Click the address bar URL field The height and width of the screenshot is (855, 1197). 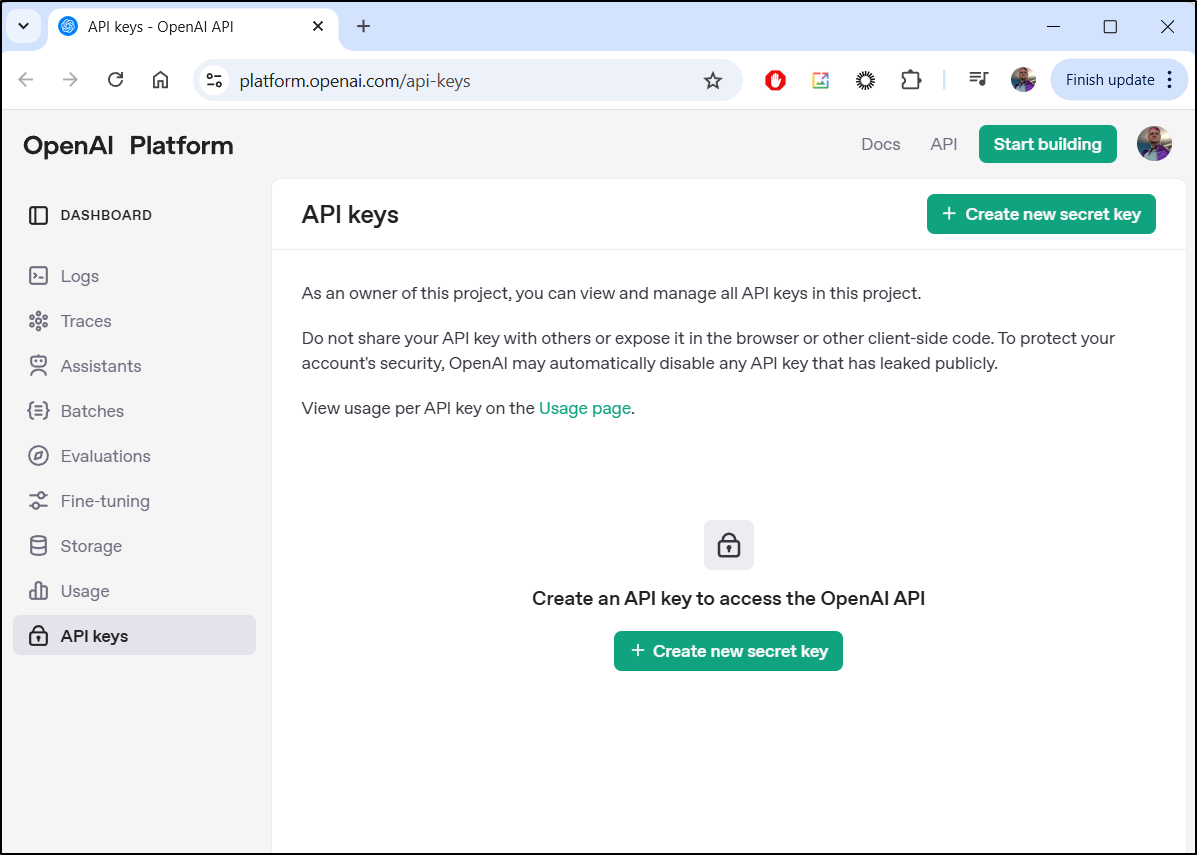pos(450,81)
